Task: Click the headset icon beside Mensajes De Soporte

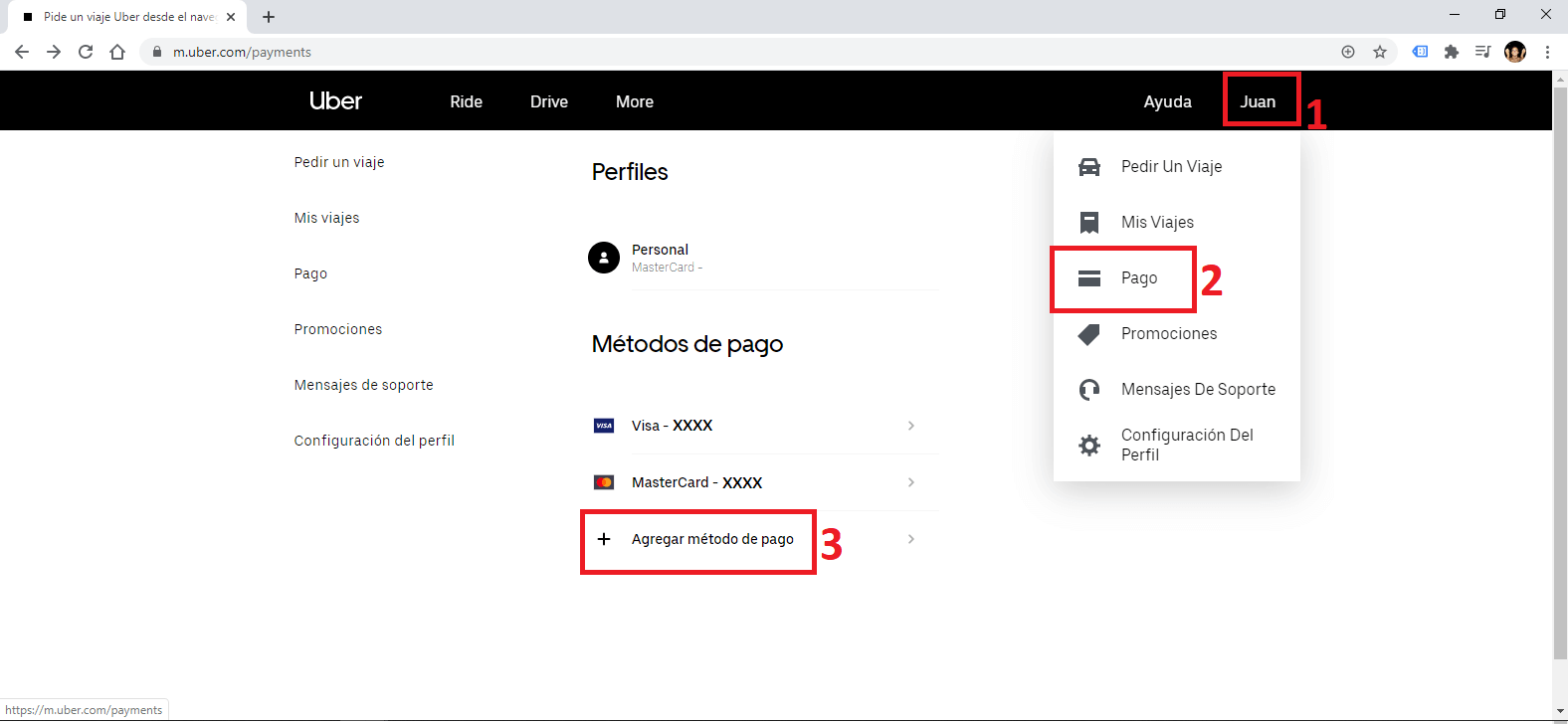Action: [1089, 390]
